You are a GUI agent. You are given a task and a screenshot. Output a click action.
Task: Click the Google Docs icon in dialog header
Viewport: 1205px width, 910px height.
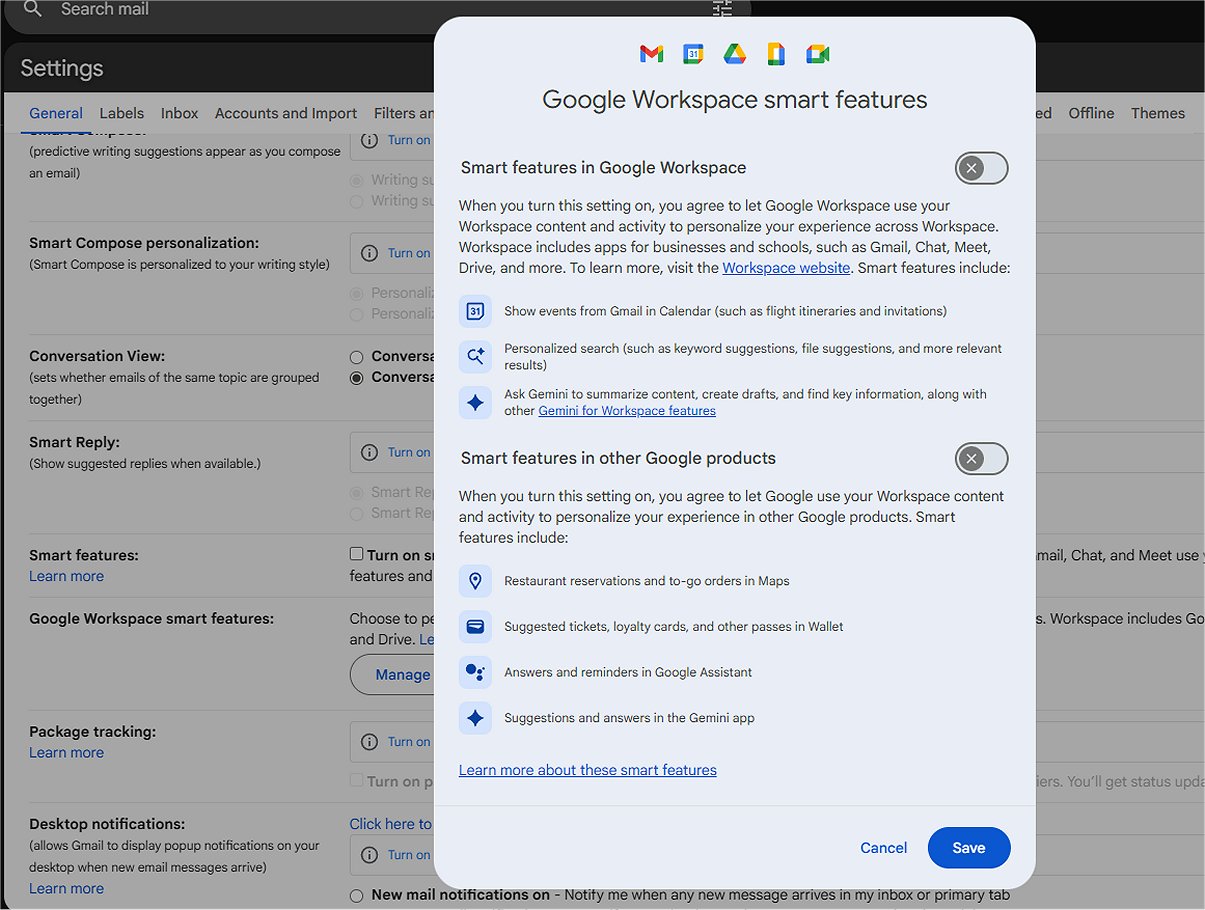point(776,54)
